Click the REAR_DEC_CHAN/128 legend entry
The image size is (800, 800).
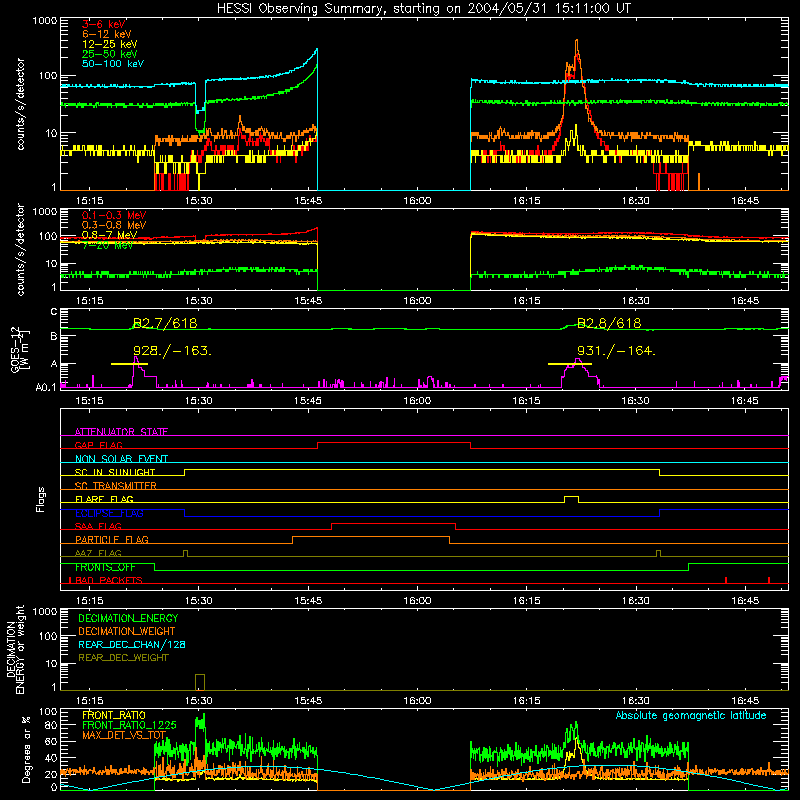coord(132,644)
